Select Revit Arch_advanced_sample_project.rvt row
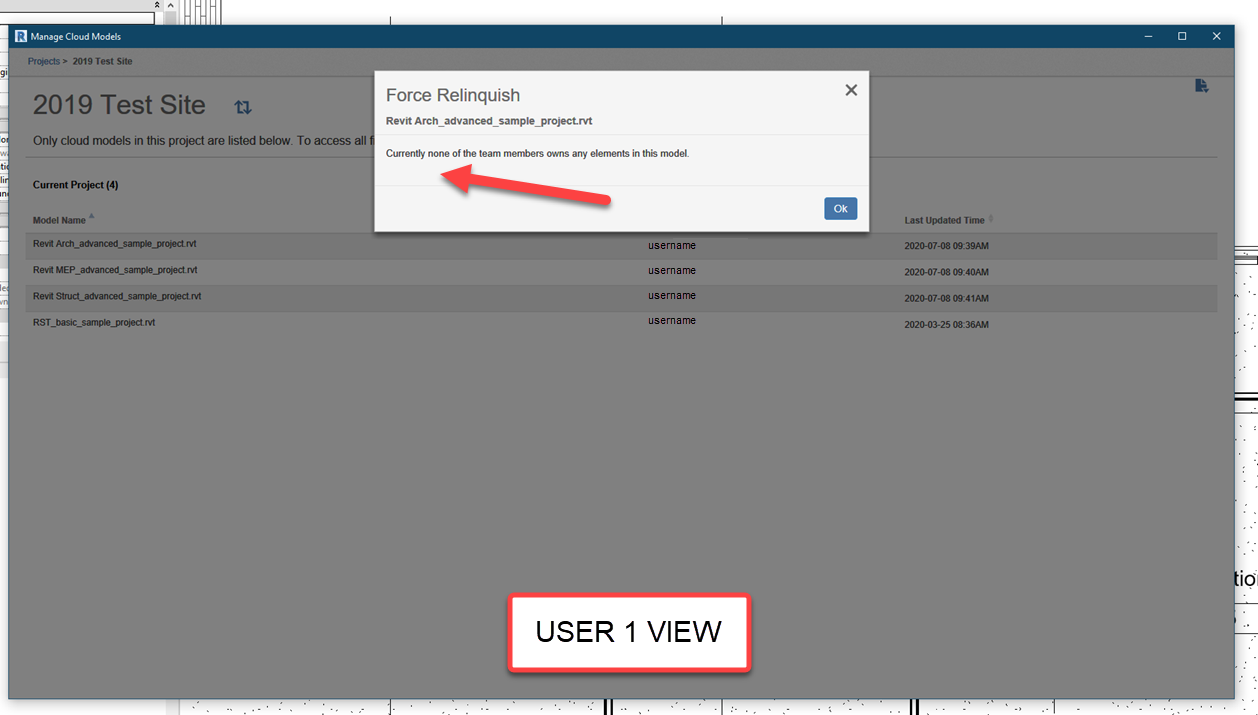Viewport: 1258px width, 715px height. 621,245
